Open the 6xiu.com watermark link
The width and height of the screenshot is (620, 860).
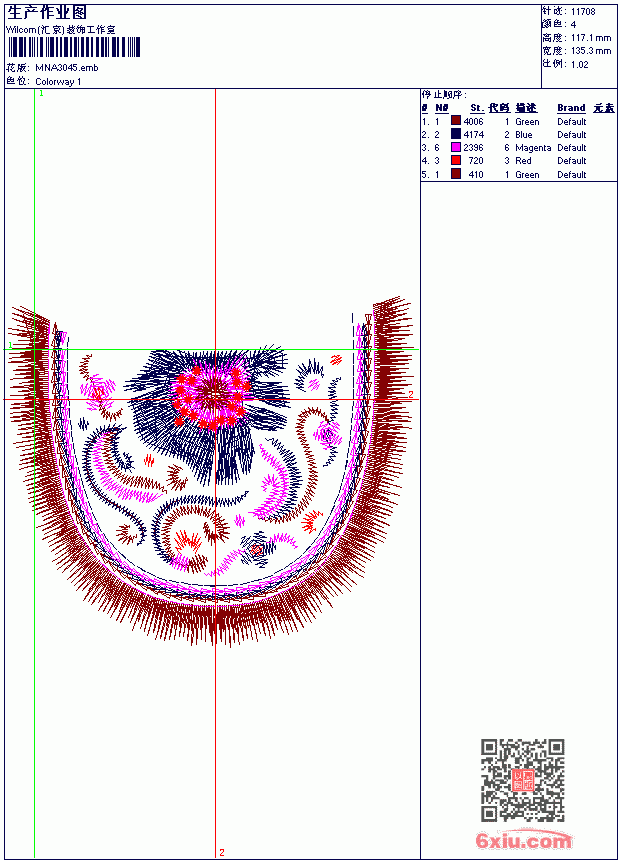523,840
